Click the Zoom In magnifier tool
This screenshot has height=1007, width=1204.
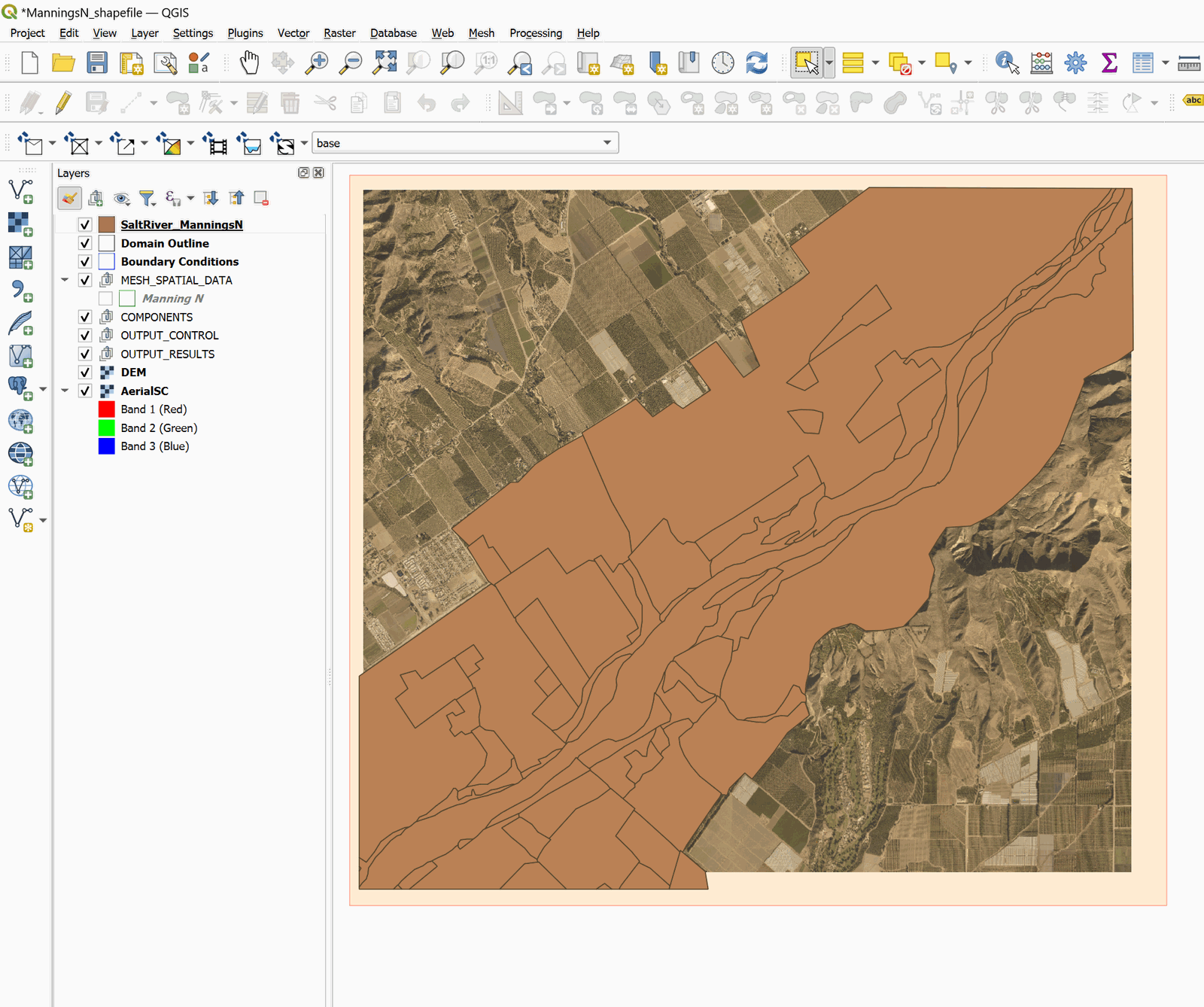pyautogui.click(x=317, y=62)
